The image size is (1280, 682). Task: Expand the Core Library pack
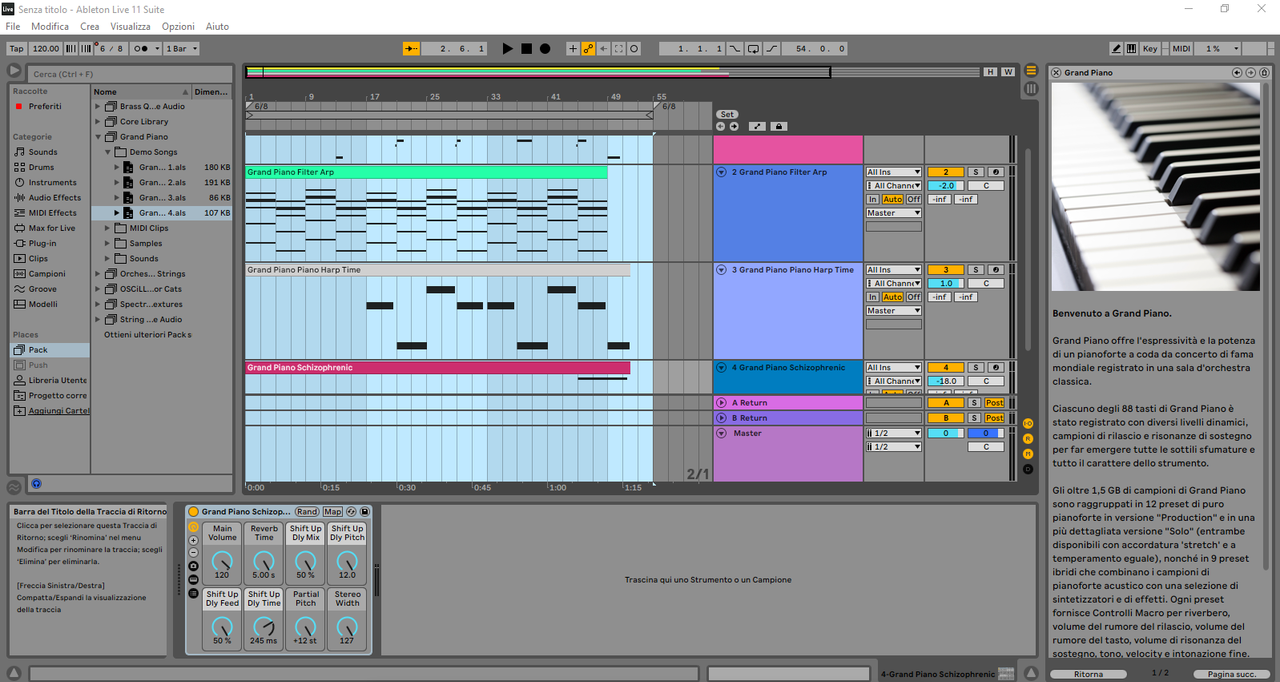coord(98,122)
